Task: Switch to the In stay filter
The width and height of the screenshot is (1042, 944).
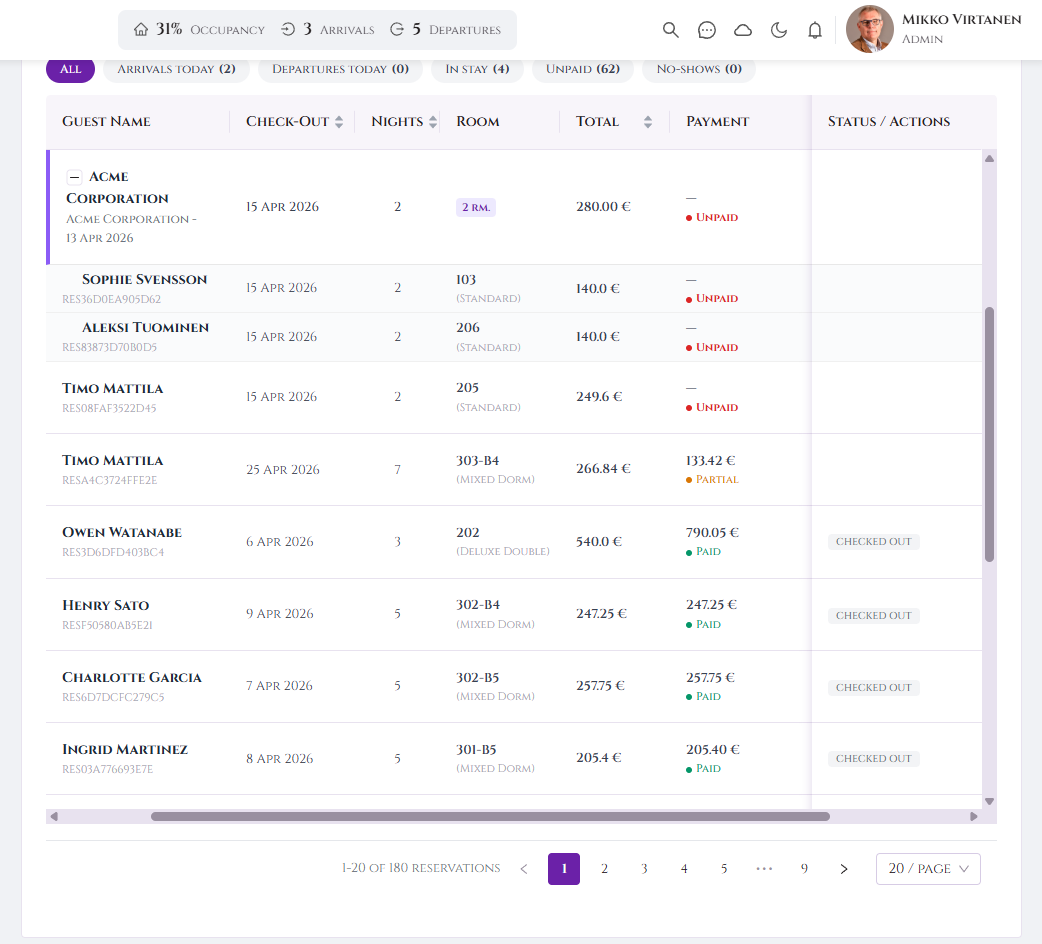Action: pos(477,69)
